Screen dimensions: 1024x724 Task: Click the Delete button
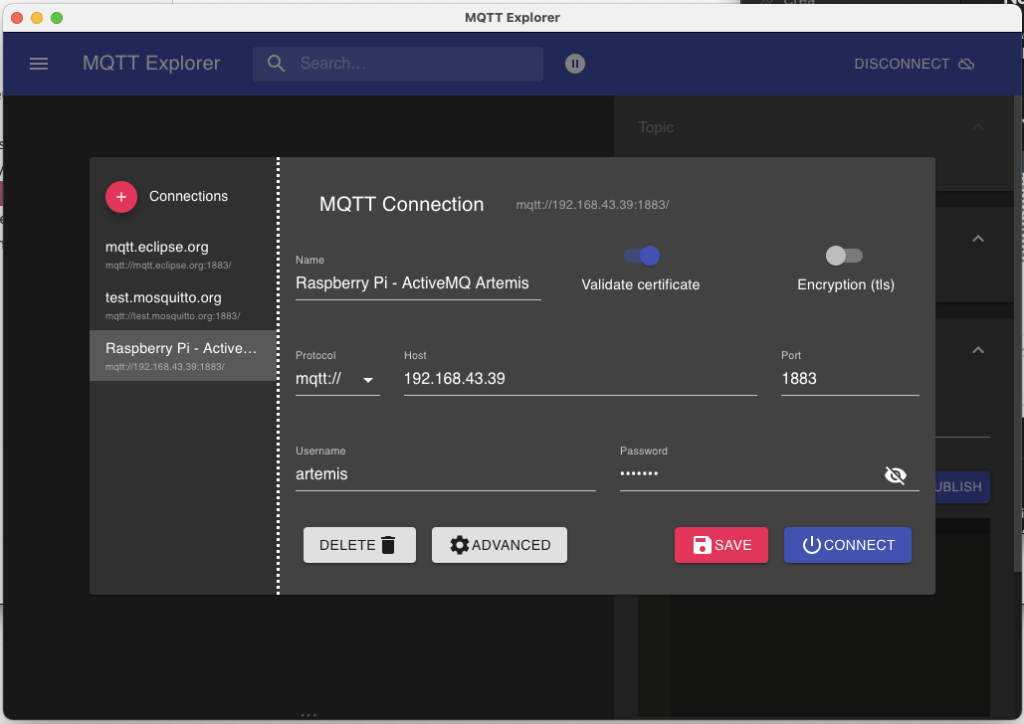click(359, 545)
